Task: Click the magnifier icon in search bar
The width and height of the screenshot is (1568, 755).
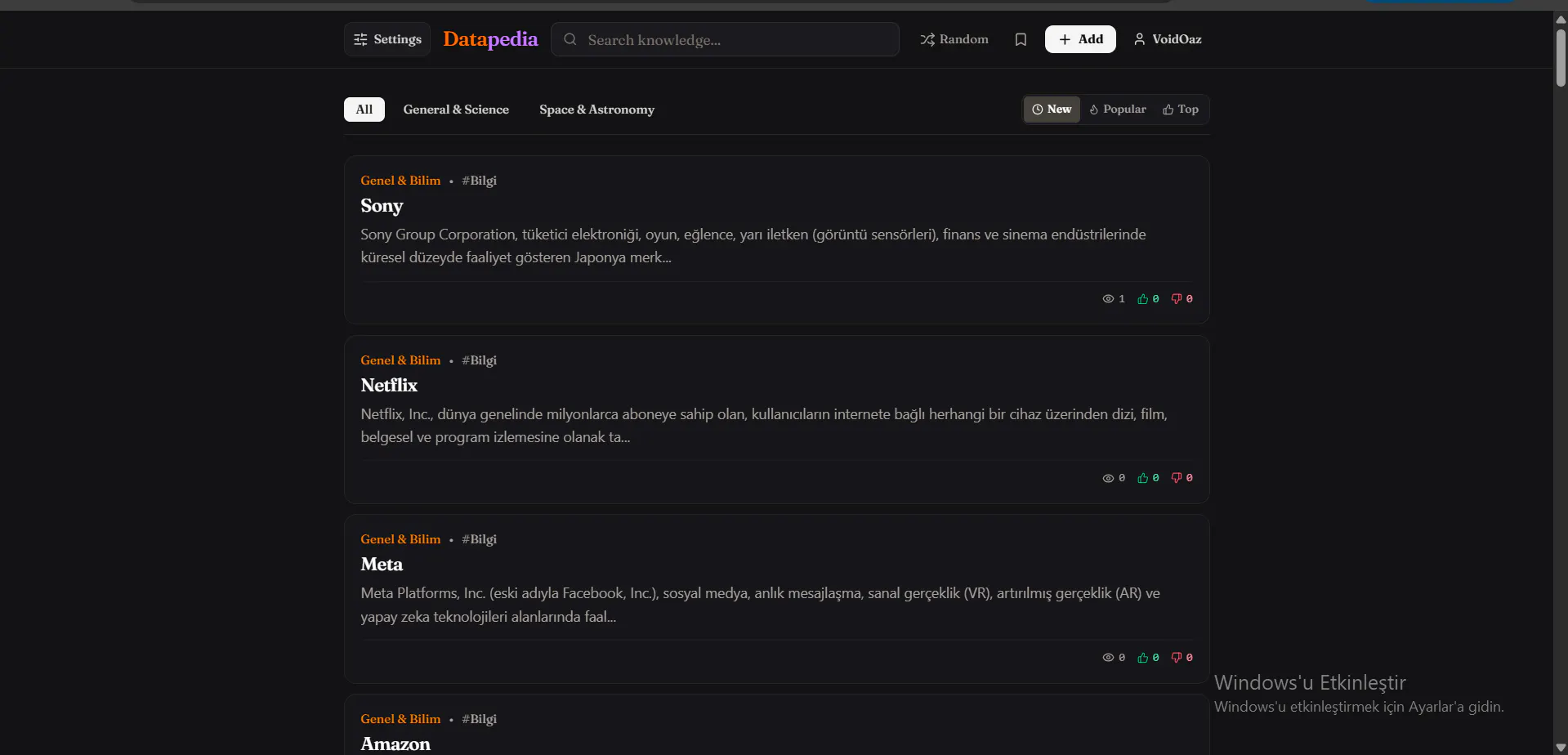Action: (x=570, y=39)
